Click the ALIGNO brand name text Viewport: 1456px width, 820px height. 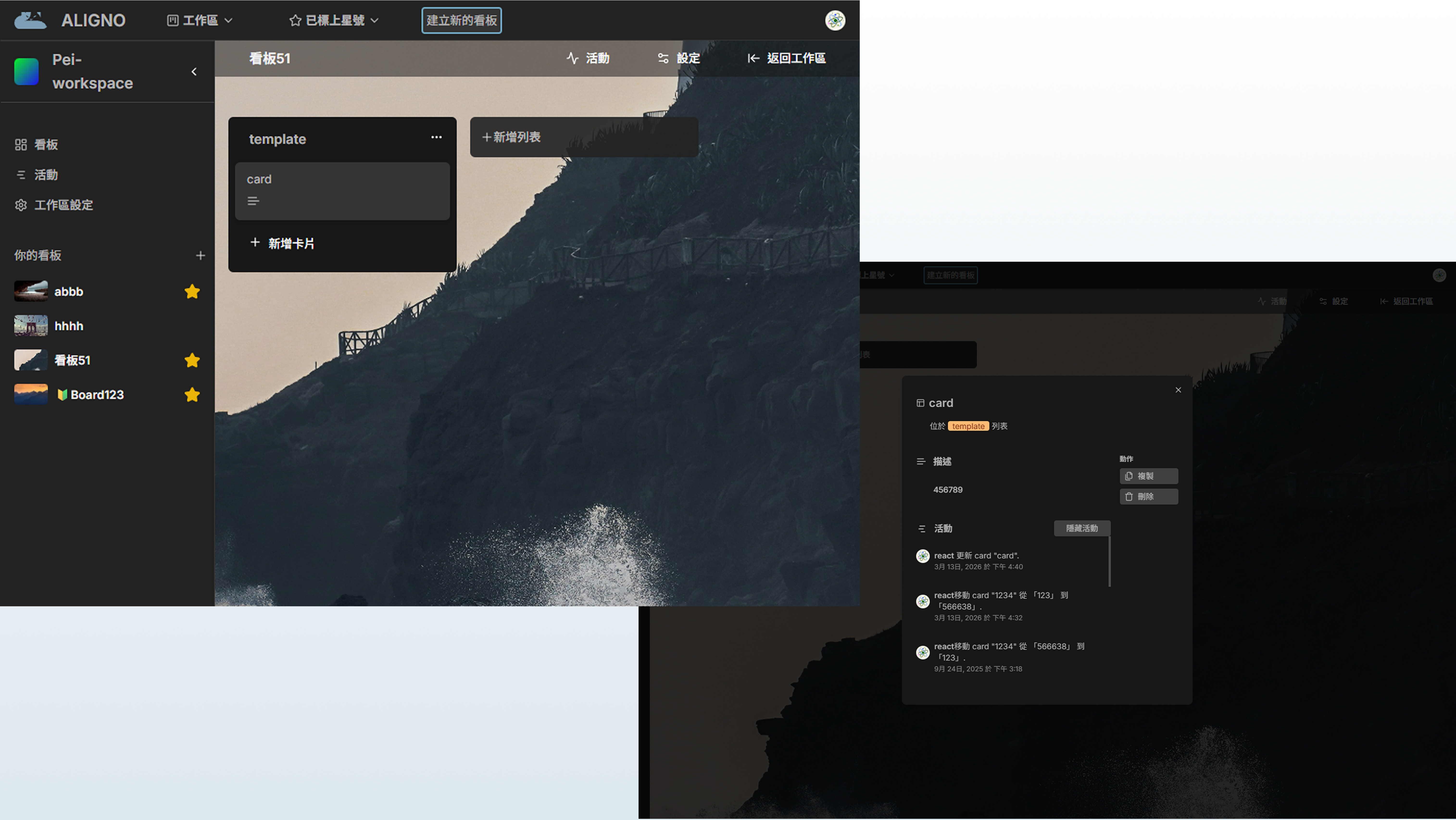click(x=93, y=20)
